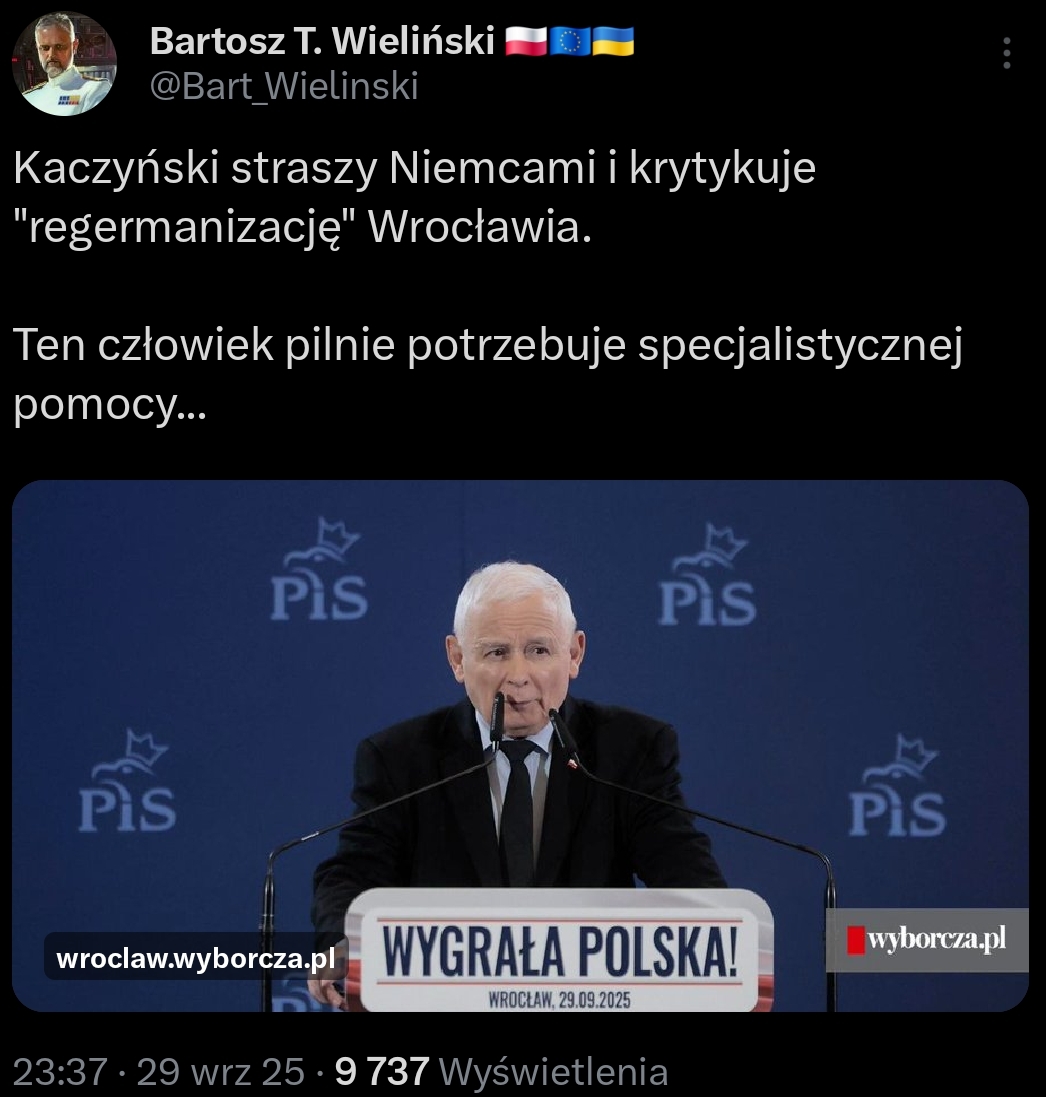Select the tweet text about regermanizację Wrocławia

click(414, 197)
